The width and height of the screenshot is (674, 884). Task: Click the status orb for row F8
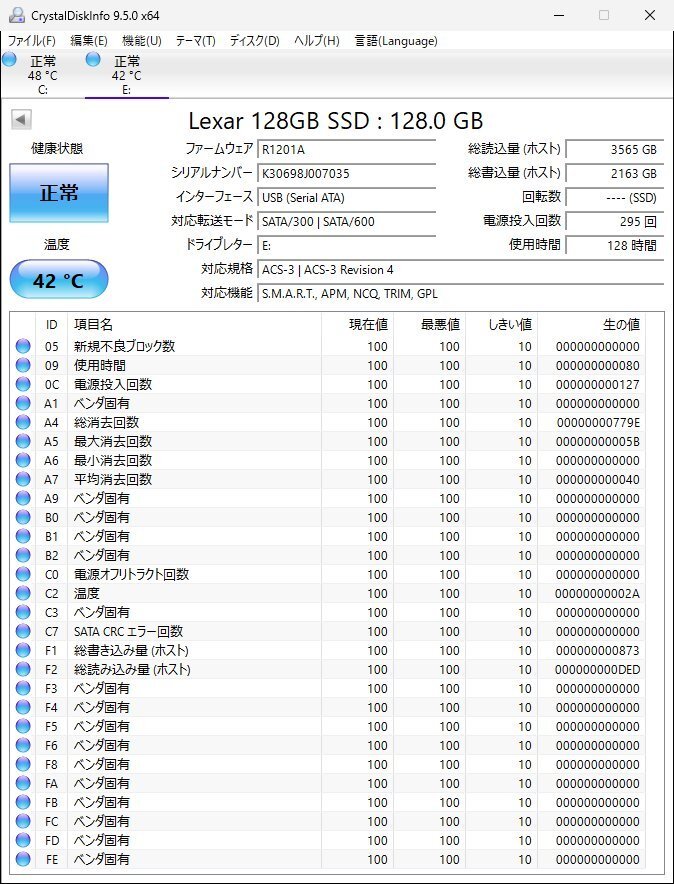tap(23, 764)
